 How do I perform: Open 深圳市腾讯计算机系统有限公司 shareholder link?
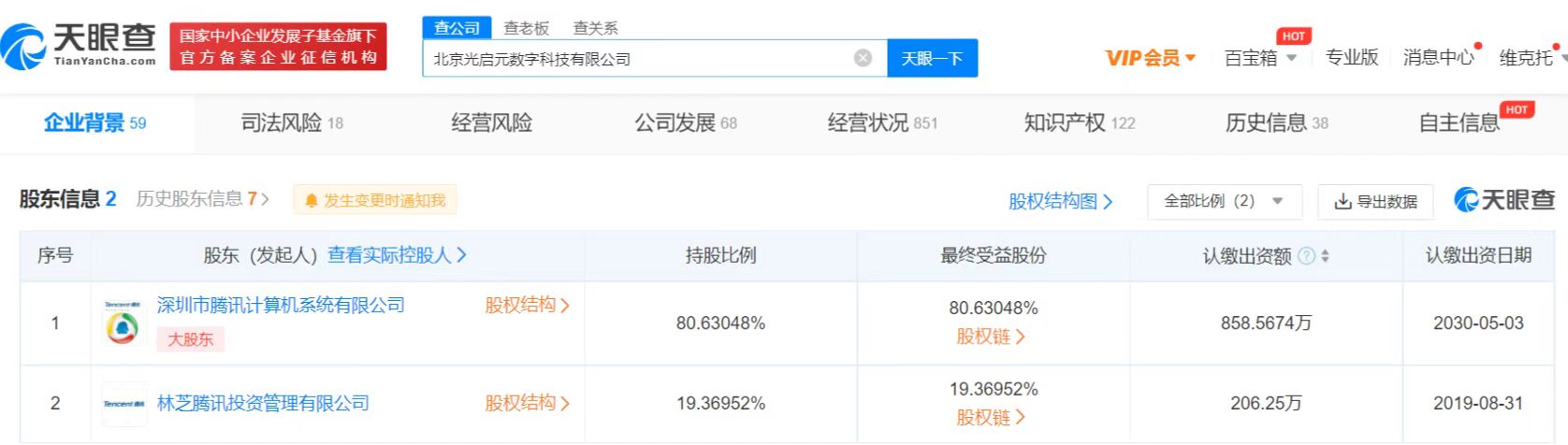[x=281, y=305]
